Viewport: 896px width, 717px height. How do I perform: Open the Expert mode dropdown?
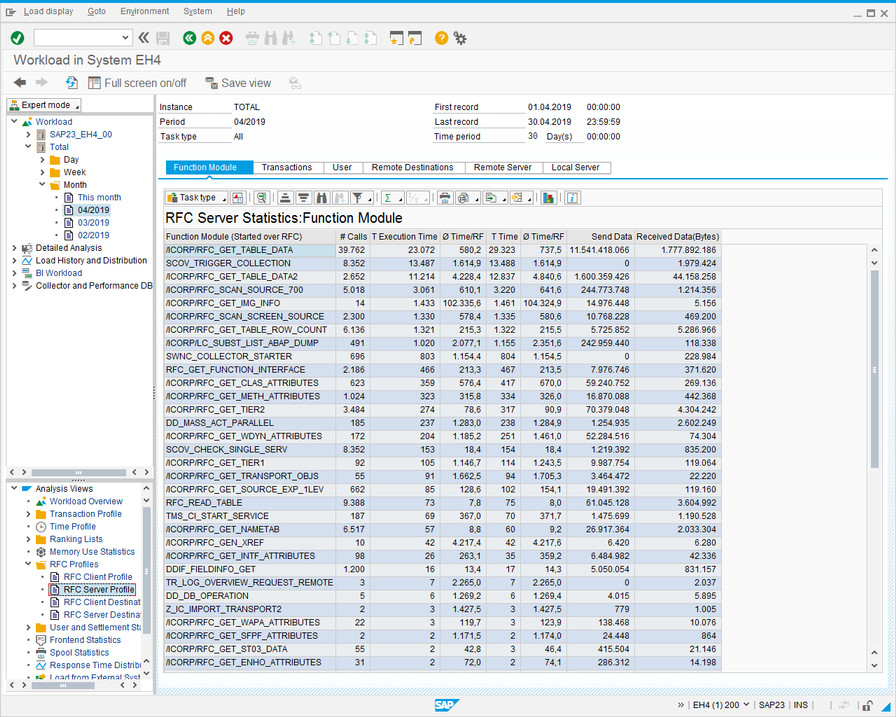point(45,105)
